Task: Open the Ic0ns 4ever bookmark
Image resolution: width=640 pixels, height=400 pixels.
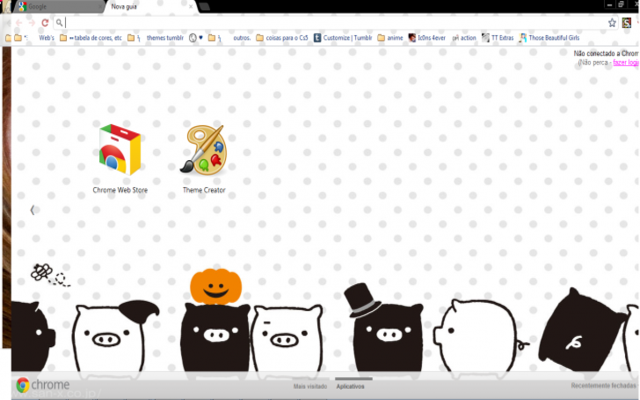Action: coord(427,38)
